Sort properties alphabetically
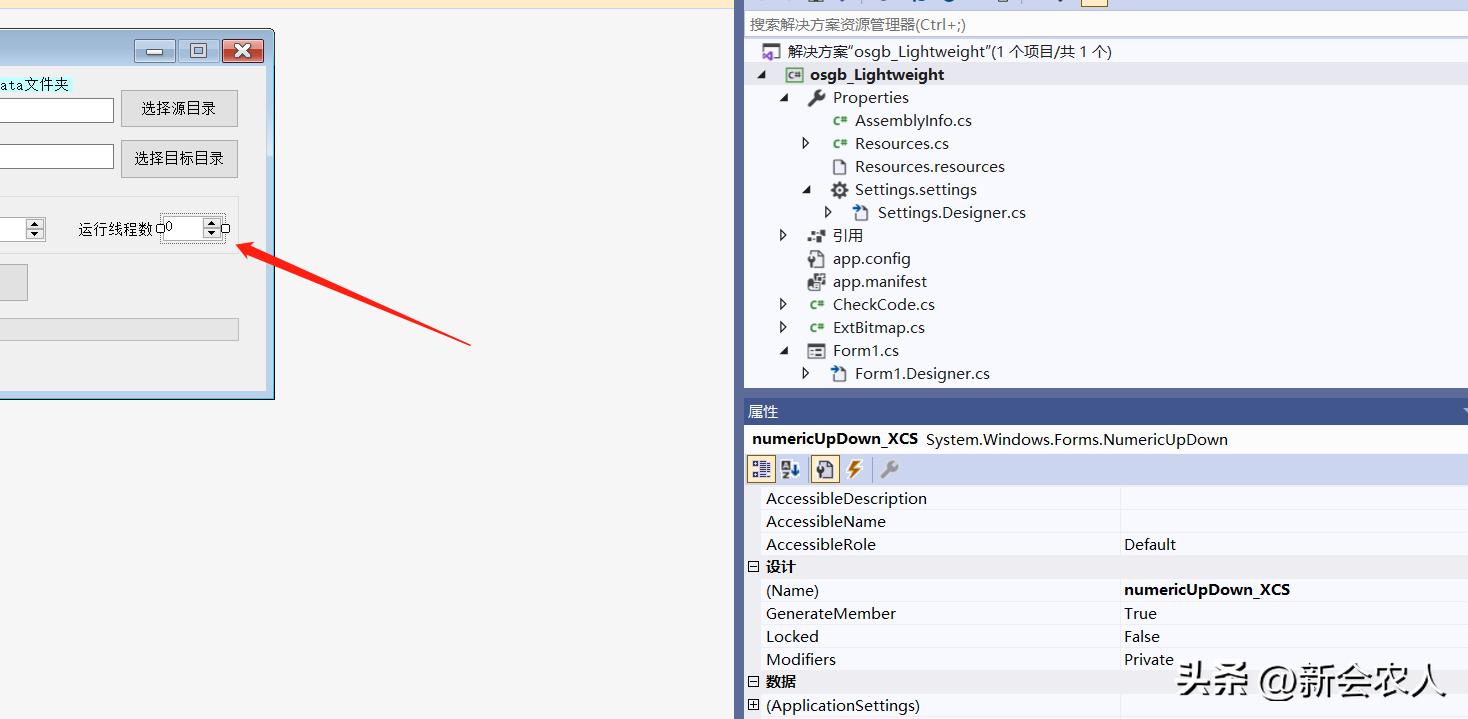 pyautogui.click(x=790, y=468)
